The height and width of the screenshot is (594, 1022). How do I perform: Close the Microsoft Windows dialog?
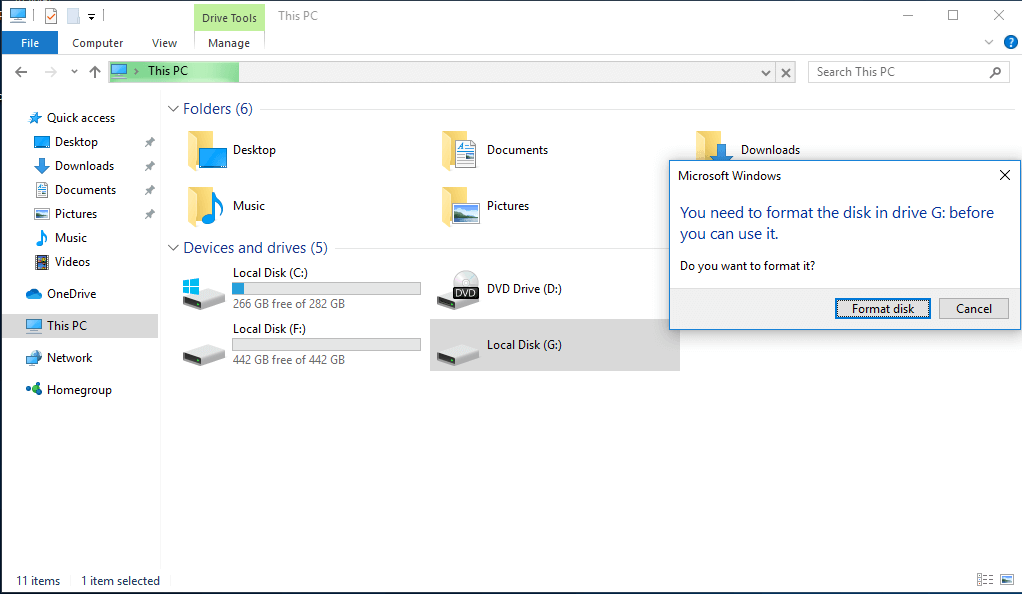coord(1004,175)
